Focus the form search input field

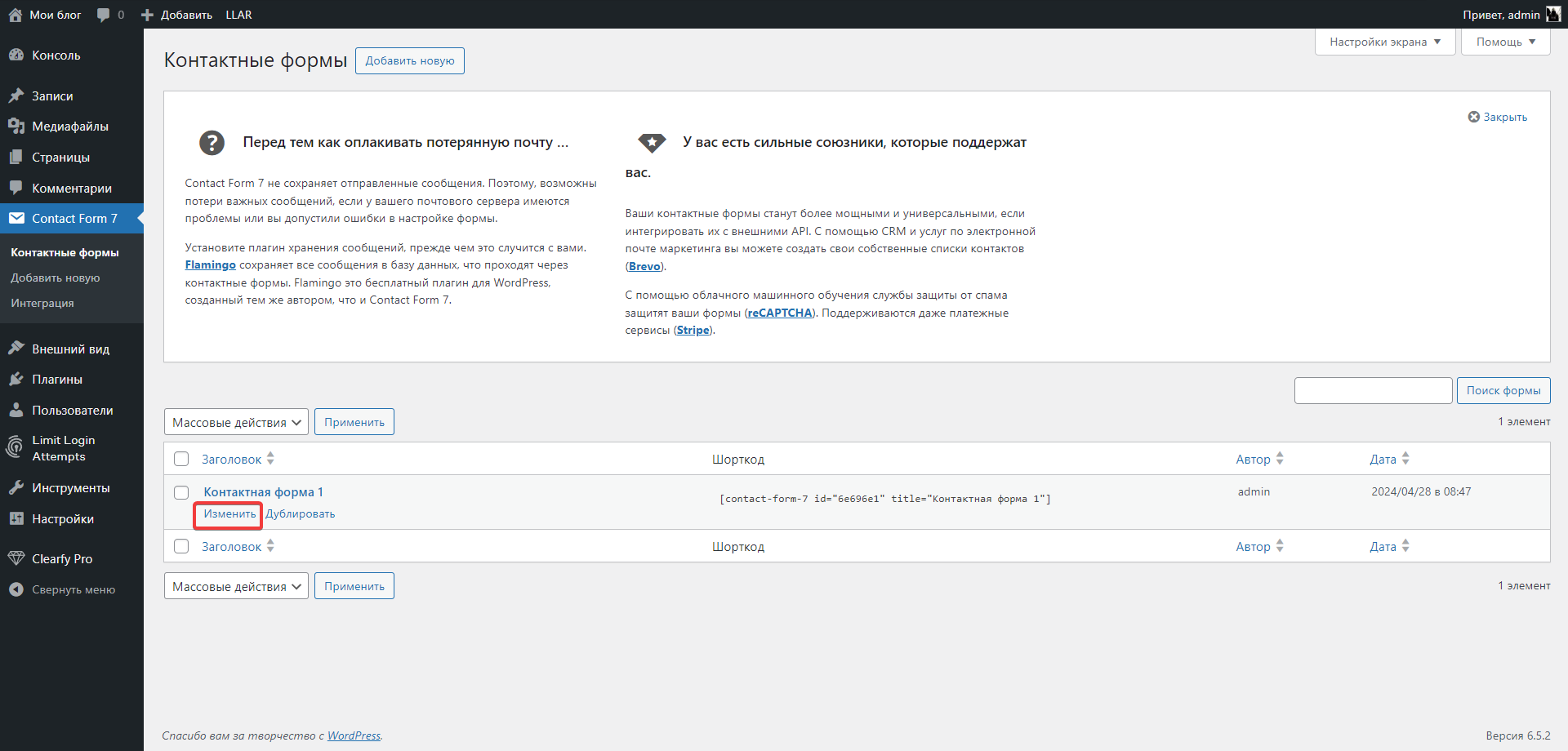[1373, 390]
